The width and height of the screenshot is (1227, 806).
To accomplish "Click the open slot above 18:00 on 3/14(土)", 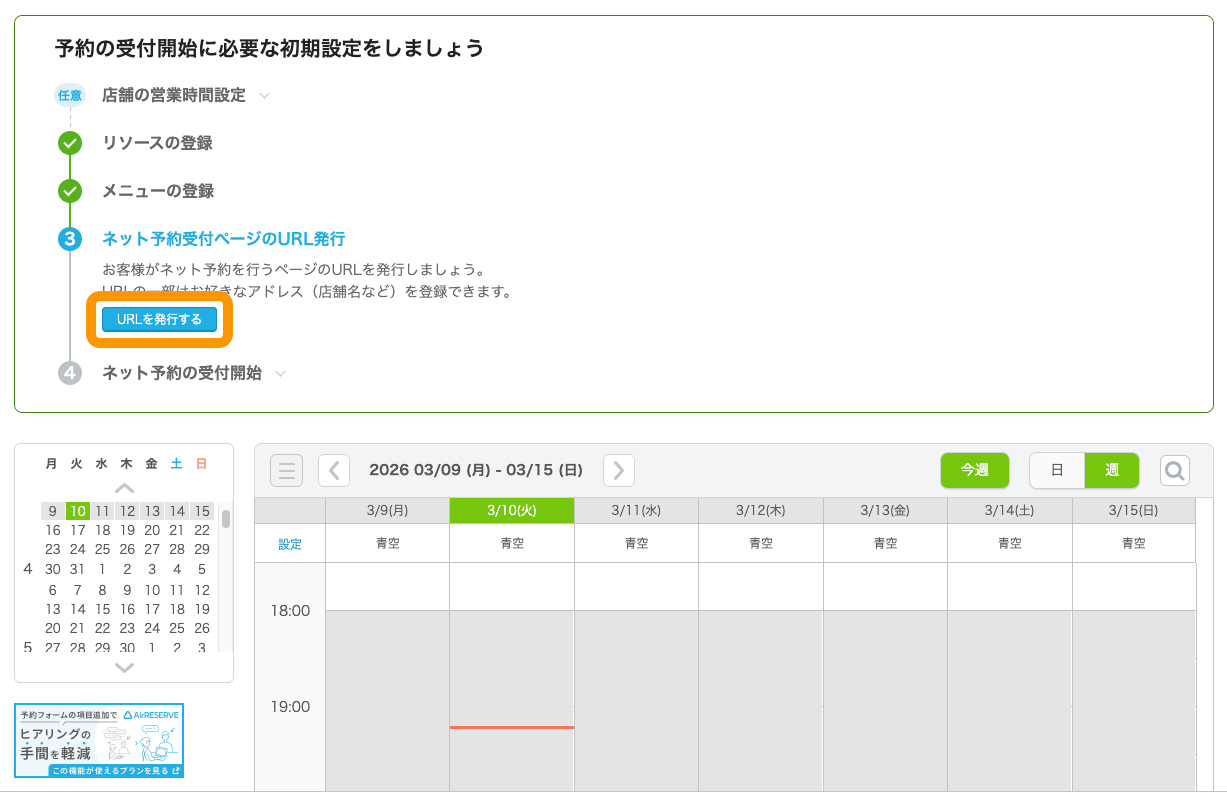I will 1010,586.
